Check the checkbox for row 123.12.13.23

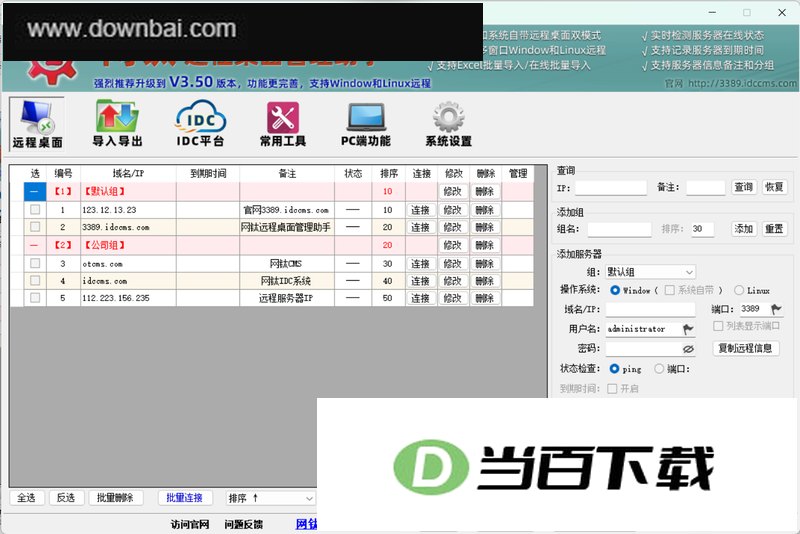[x=35, y=210]
